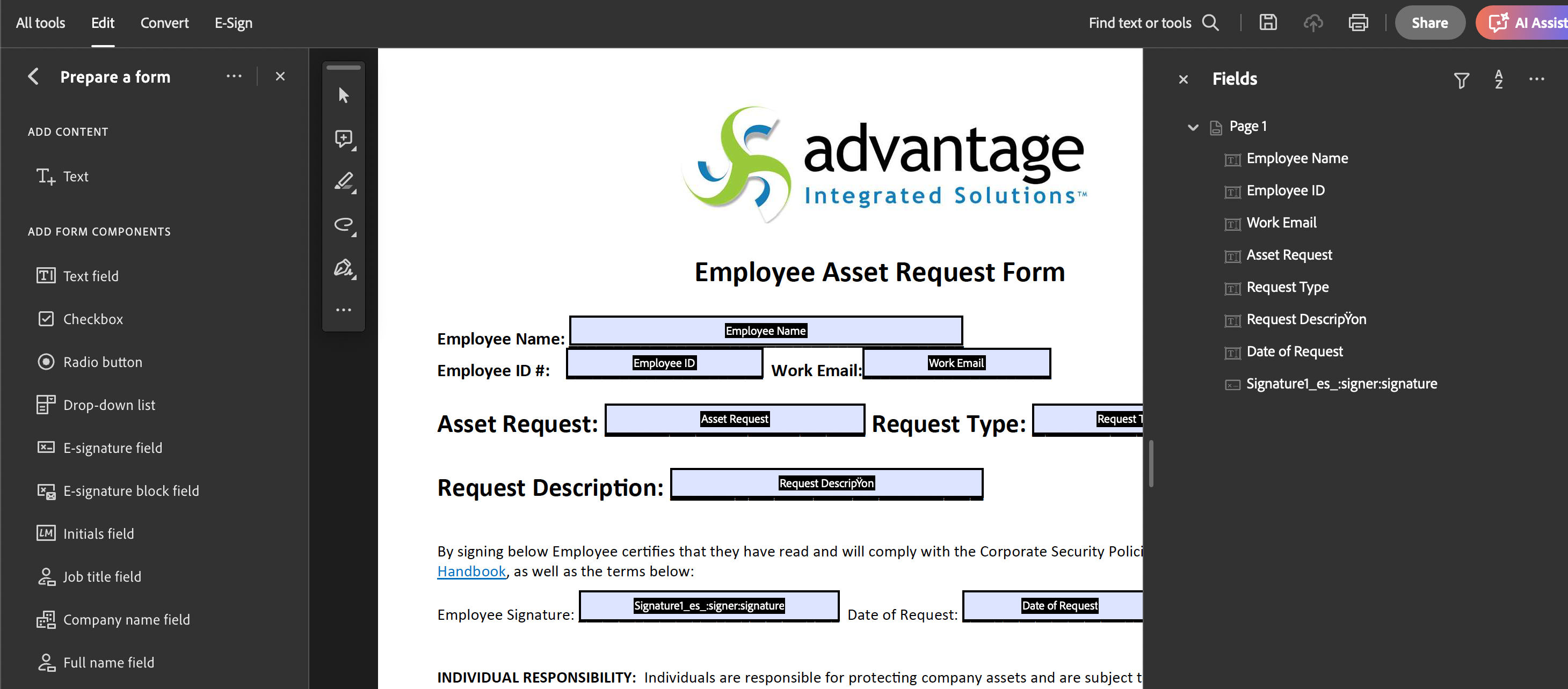Open more options in Fields panel
The height and width of the screenshot is (689, 1568).
coord(1536,79)
